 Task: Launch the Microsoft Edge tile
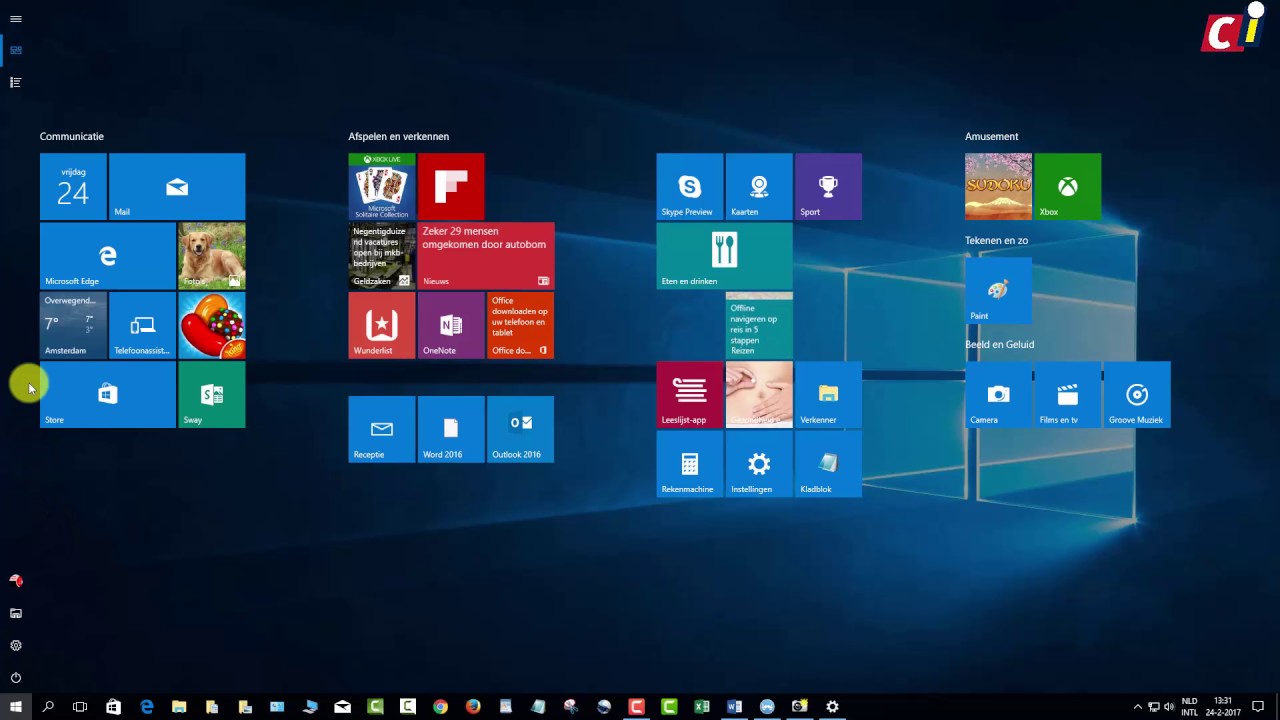tap(108, 256)
